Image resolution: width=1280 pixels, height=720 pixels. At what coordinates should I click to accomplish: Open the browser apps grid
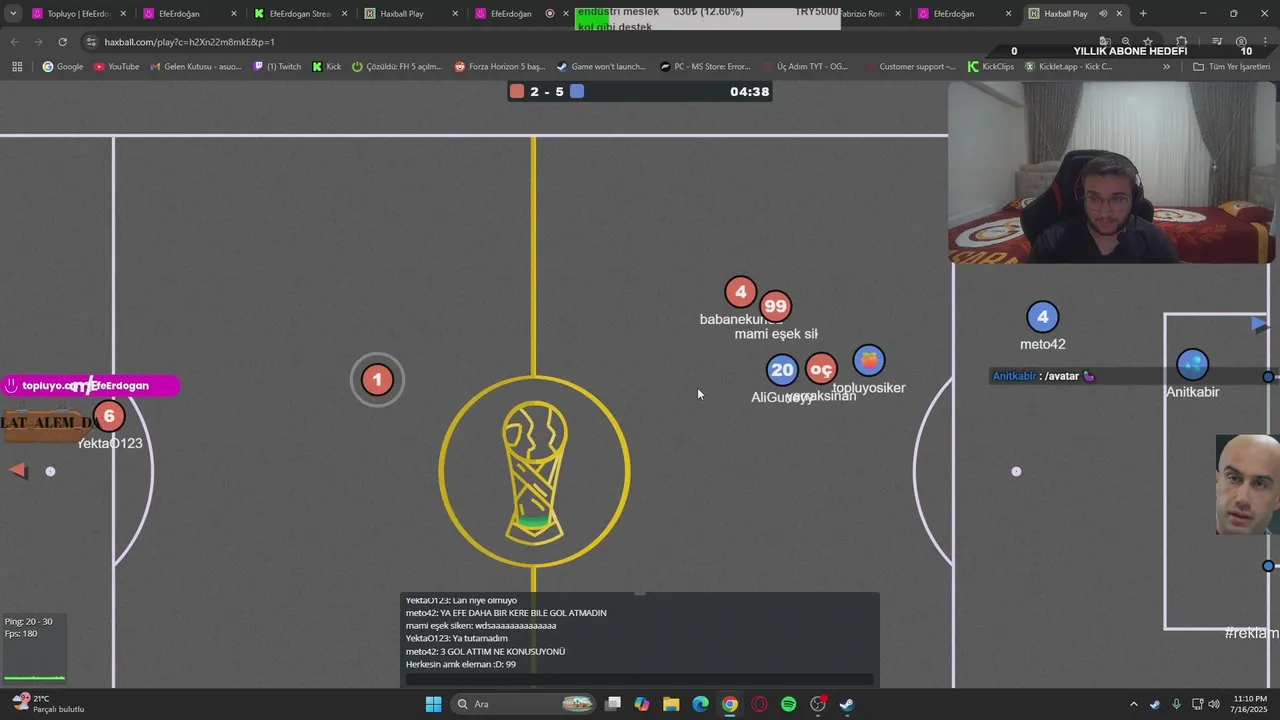click(x=17, y=67)
